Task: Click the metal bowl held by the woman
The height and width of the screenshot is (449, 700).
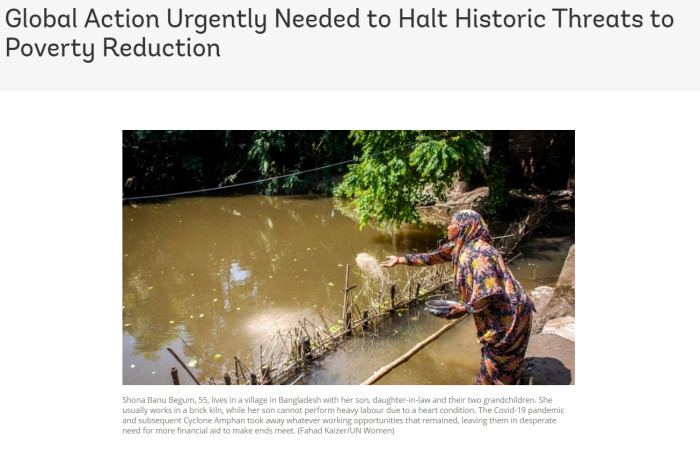Action: [x=442, y=307]
